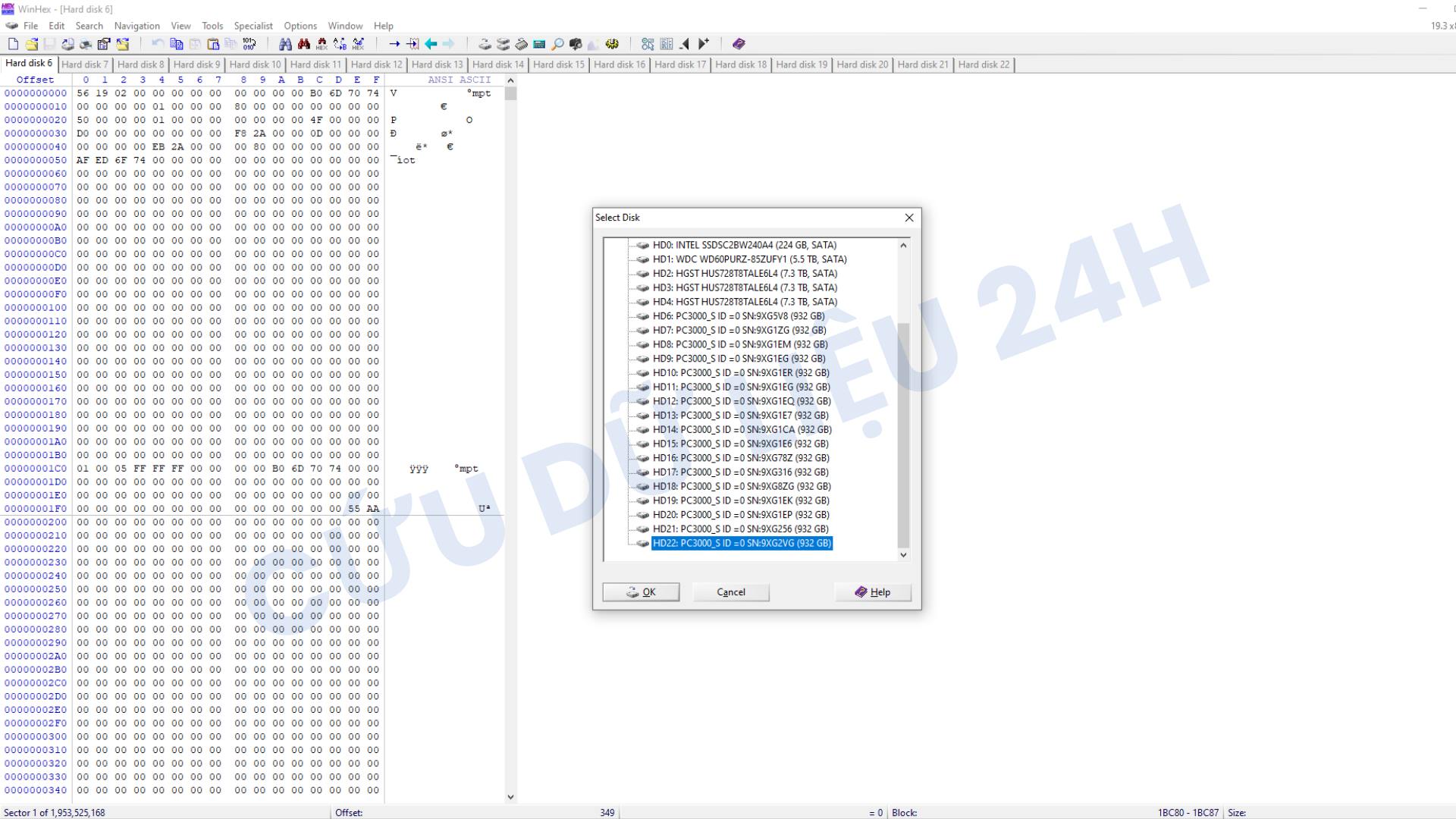This screenshot has height=819, width=1456.
Task: Confirm with OK in Select Disk
Action: (641, 592)
